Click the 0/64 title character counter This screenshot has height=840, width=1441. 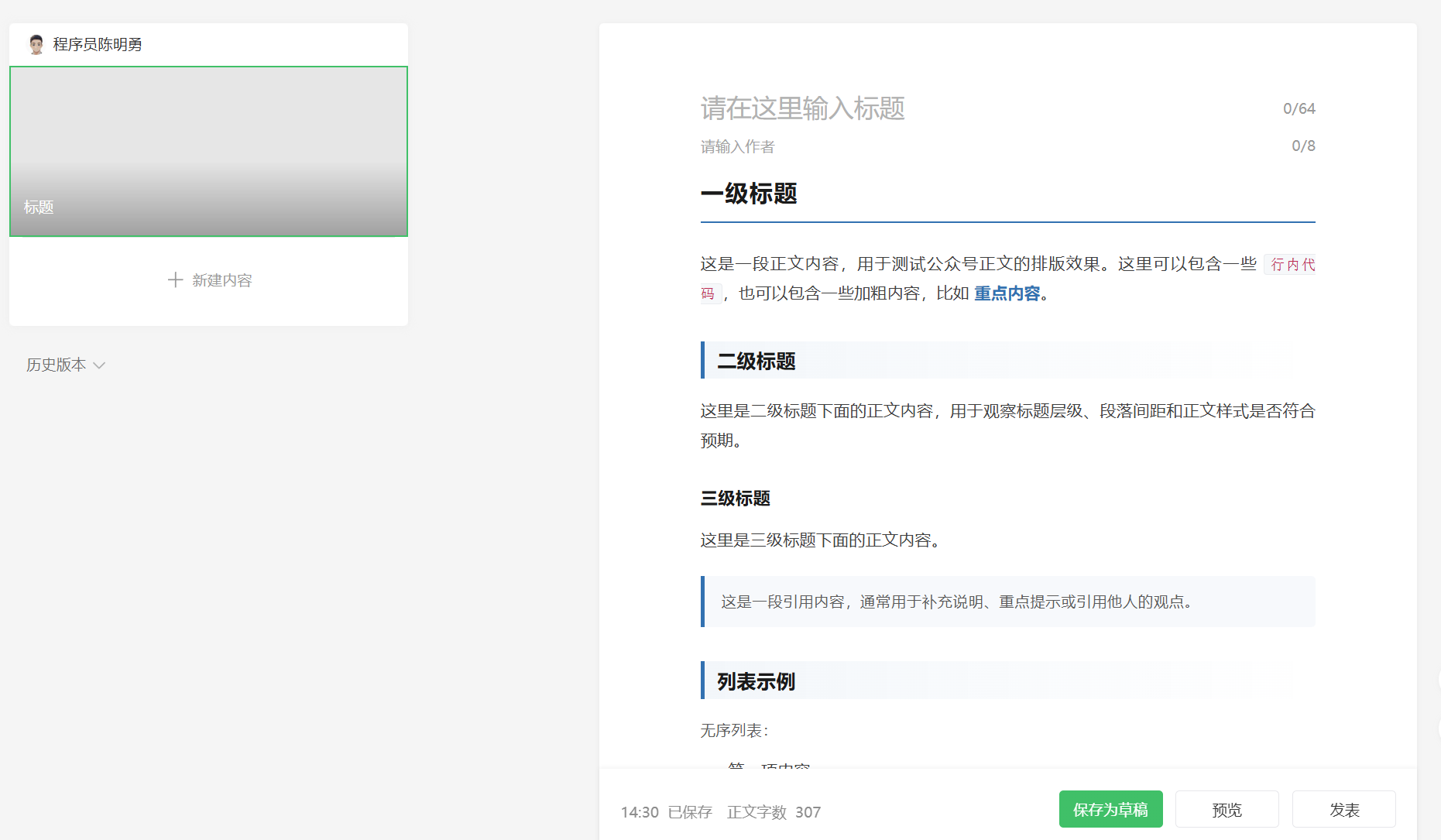[x=1299, y=108]
